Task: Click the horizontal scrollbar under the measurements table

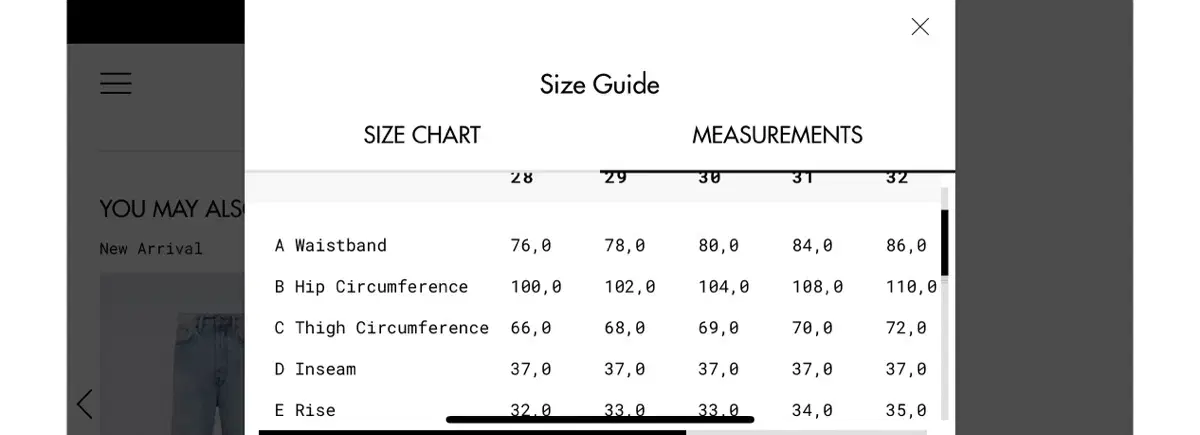Action: [x=472, y=432]
